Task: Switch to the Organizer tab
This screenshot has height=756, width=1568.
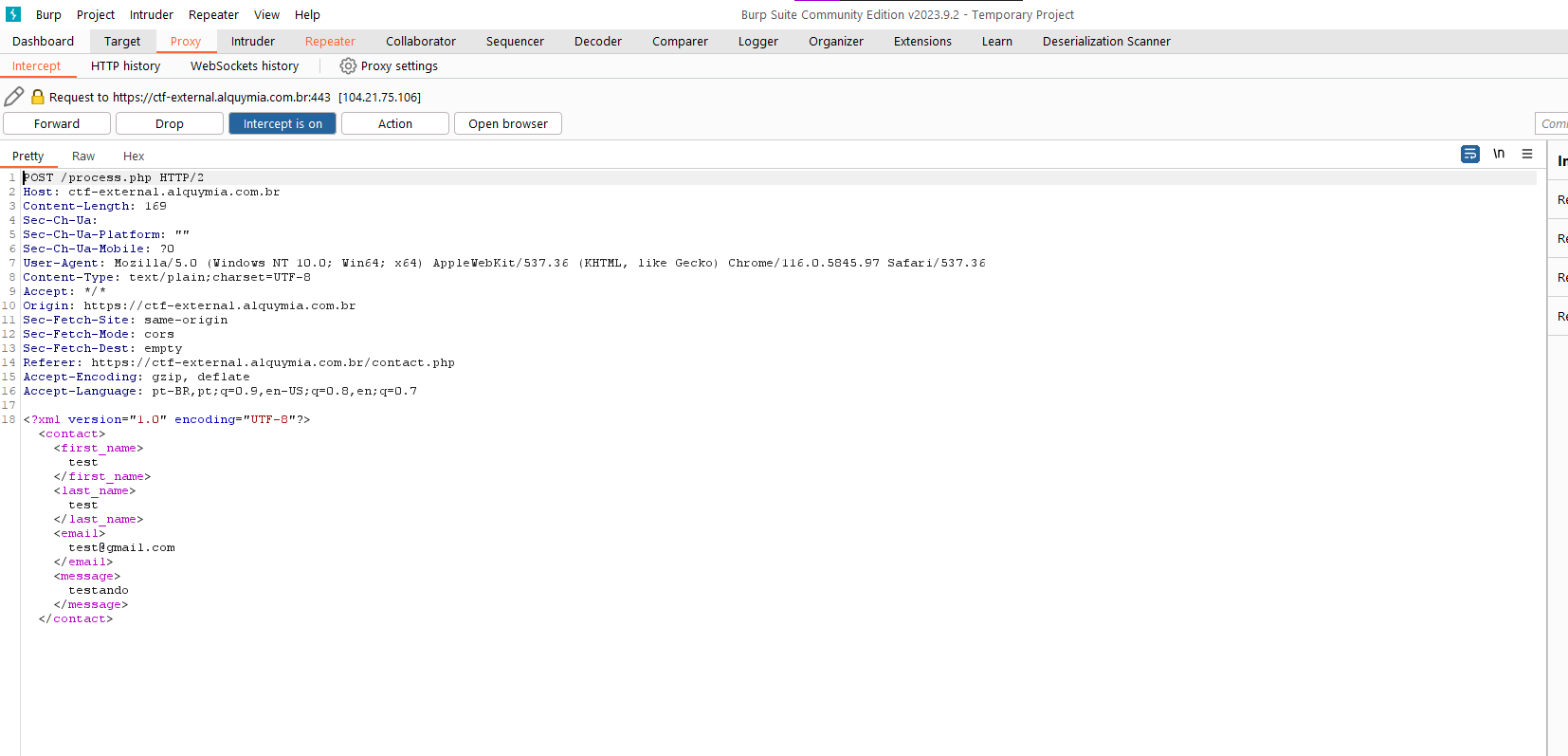Action: coord(836,41)
